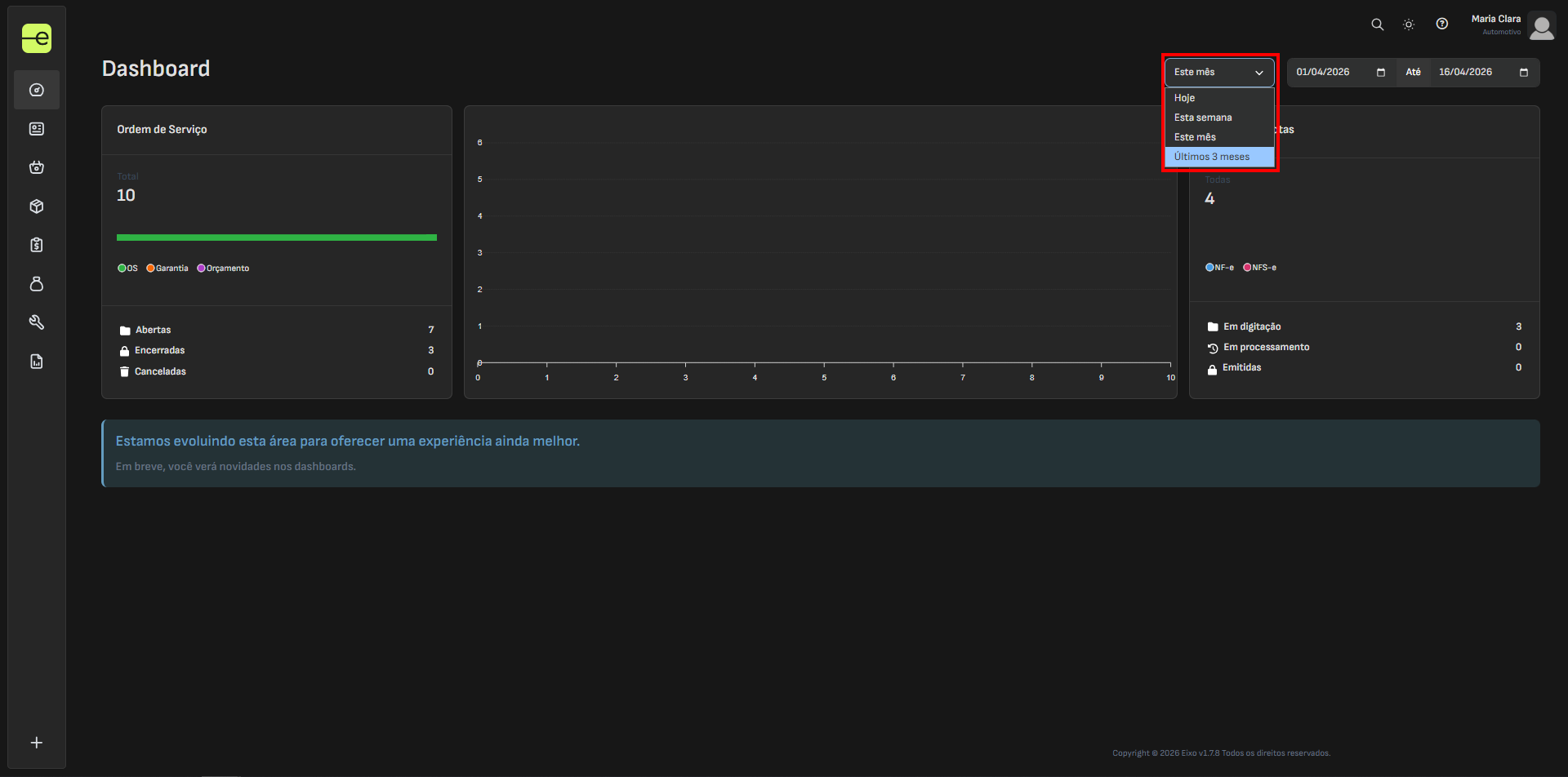
Task: Toggle NF-e legend item
Action: tap(1220, 268)
